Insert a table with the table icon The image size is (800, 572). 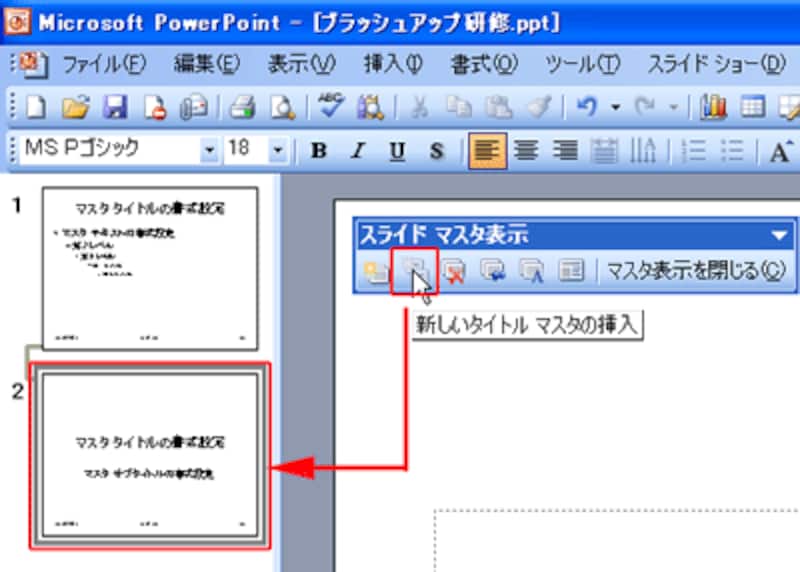[753, 107]
